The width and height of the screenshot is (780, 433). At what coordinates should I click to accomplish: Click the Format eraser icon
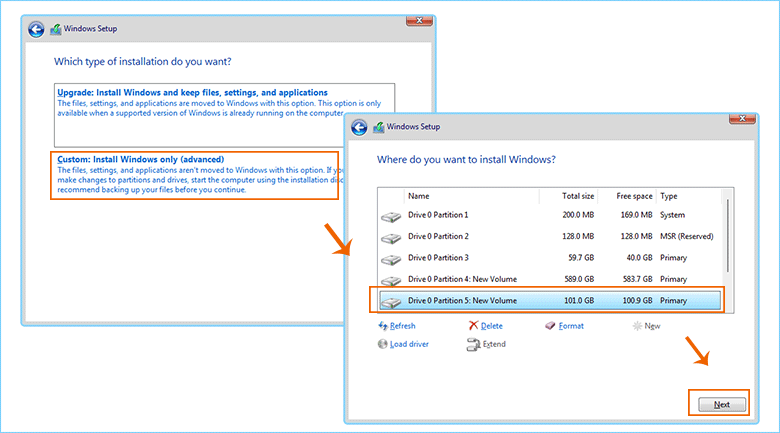550,326
